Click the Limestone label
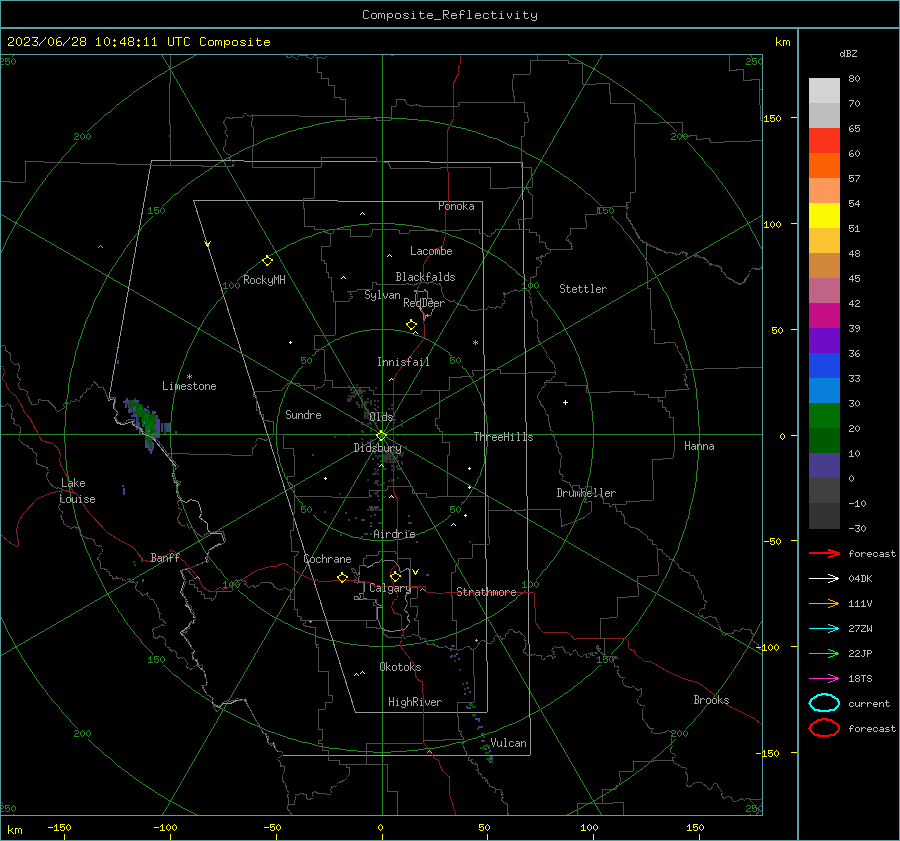Viewport: 900px width, 841px height. (189, 386)
